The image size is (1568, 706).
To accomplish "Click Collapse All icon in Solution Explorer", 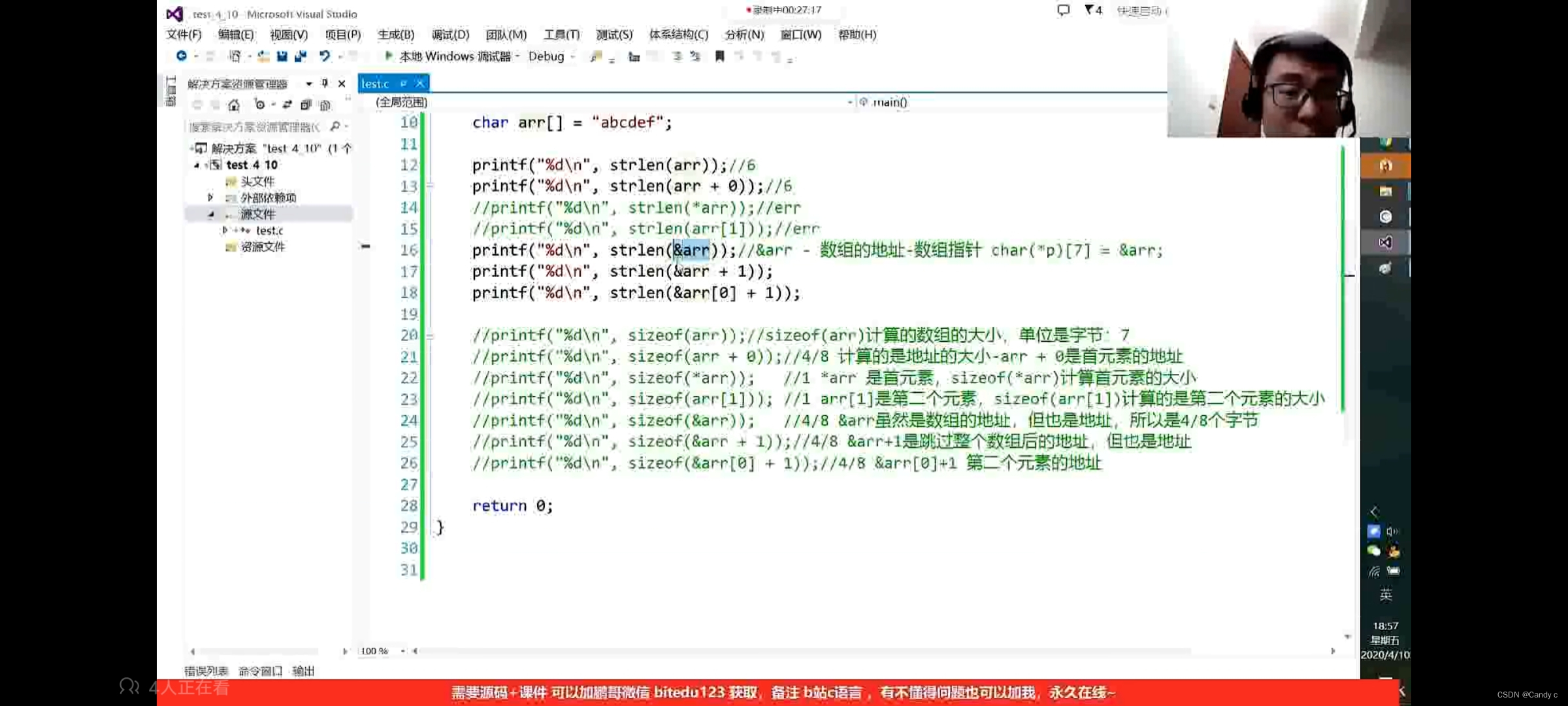I will click(306, 105).
